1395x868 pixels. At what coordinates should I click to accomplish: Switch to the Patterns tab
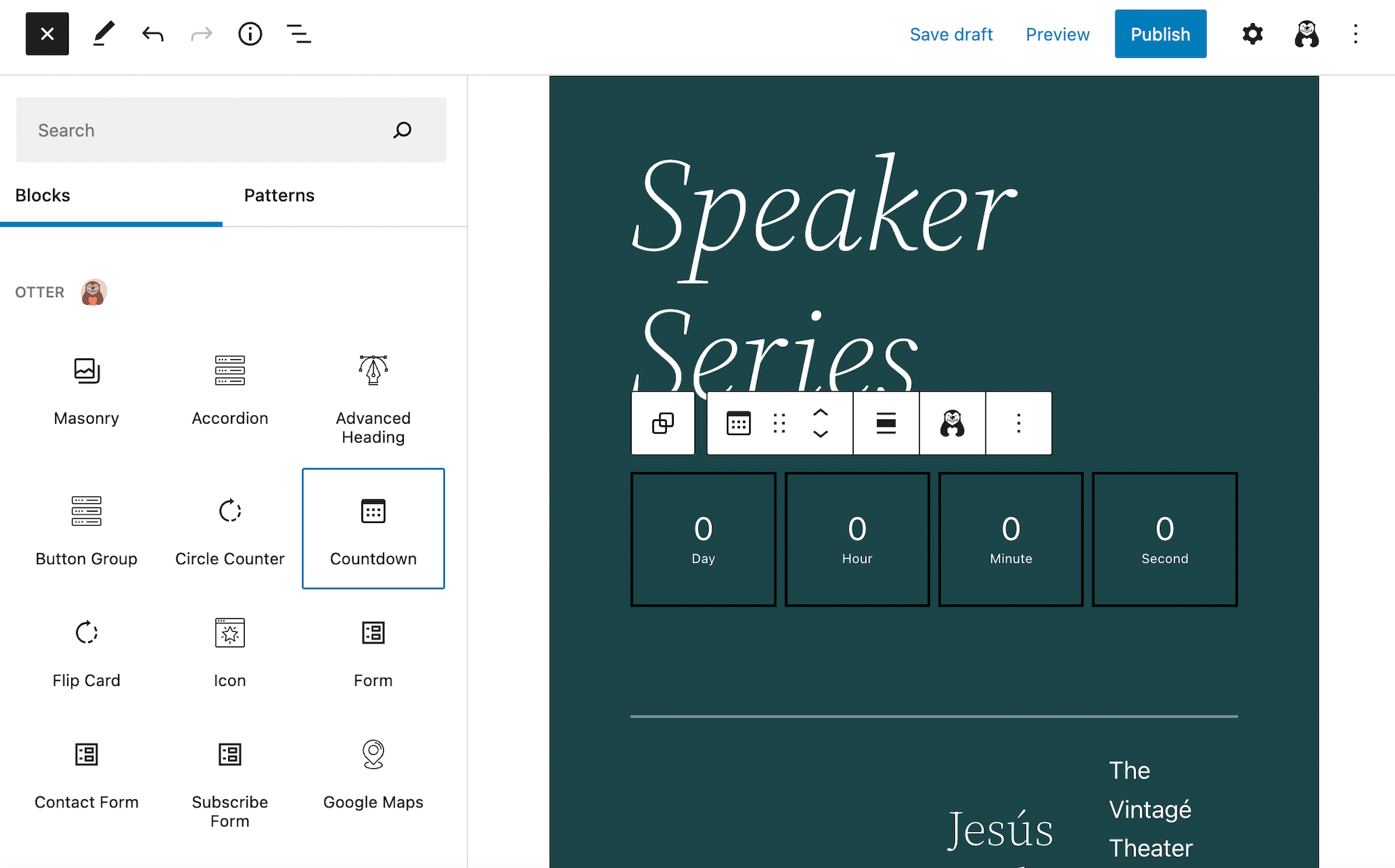279,196
